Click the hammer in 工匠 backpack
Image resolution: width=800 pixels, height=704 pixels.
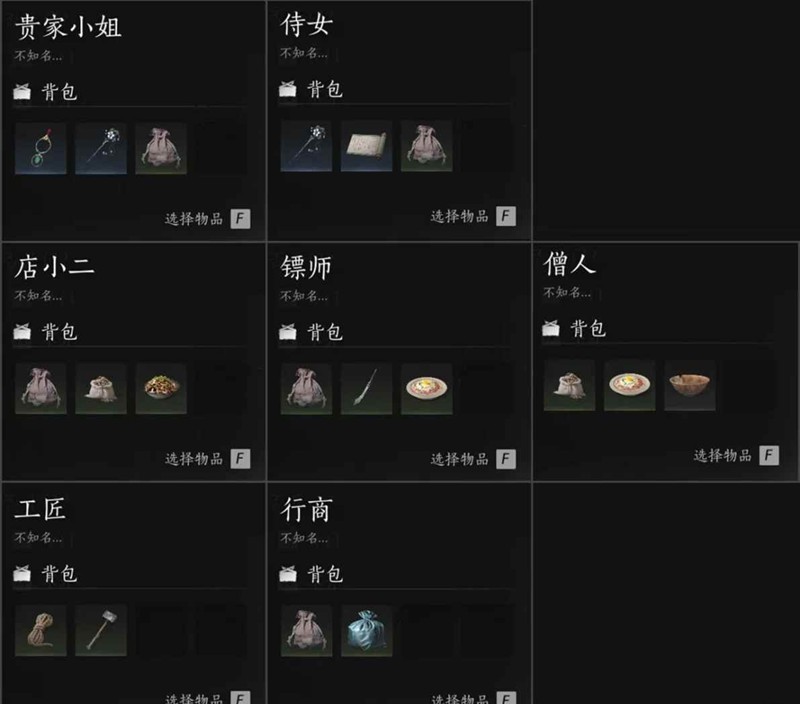101,631
